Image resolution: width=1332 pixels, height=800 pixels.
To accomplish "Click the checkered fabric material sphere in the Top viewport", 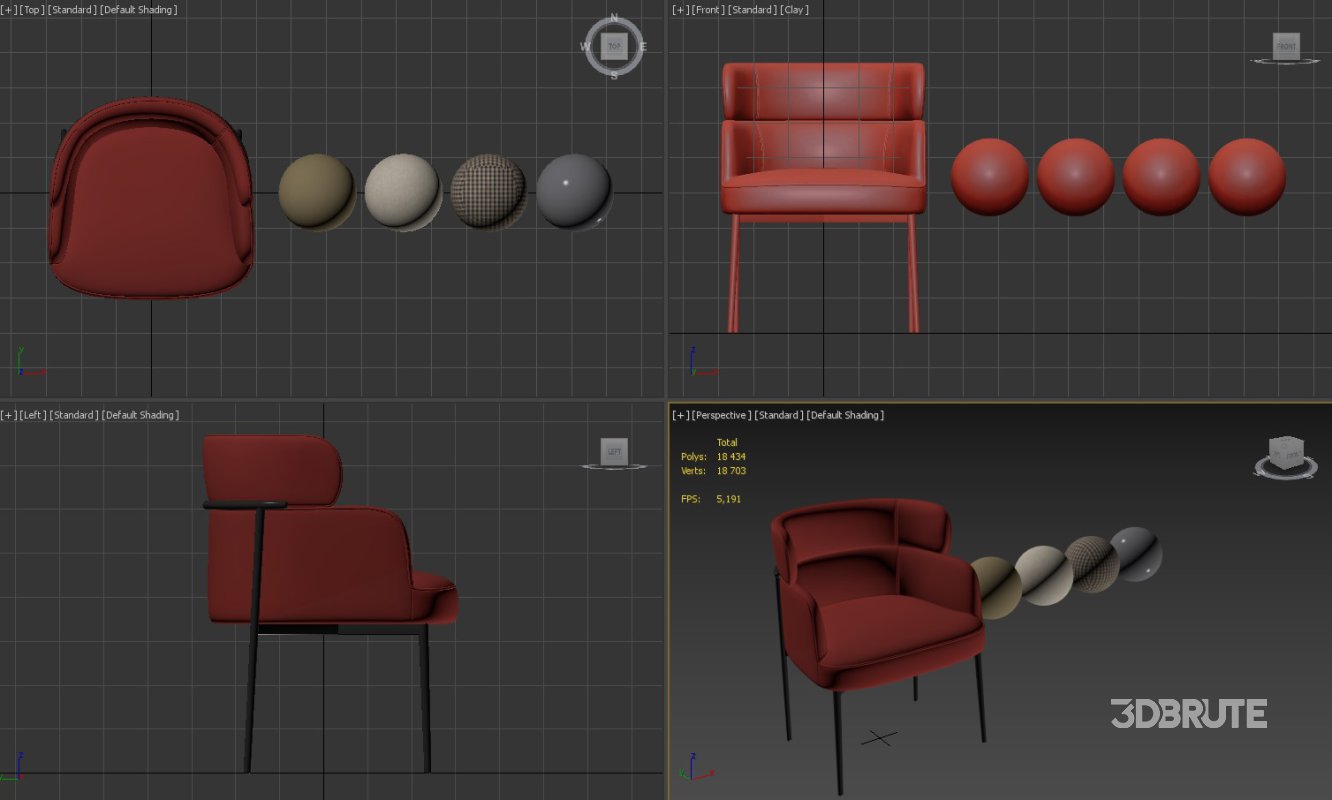I will point(487,190).
